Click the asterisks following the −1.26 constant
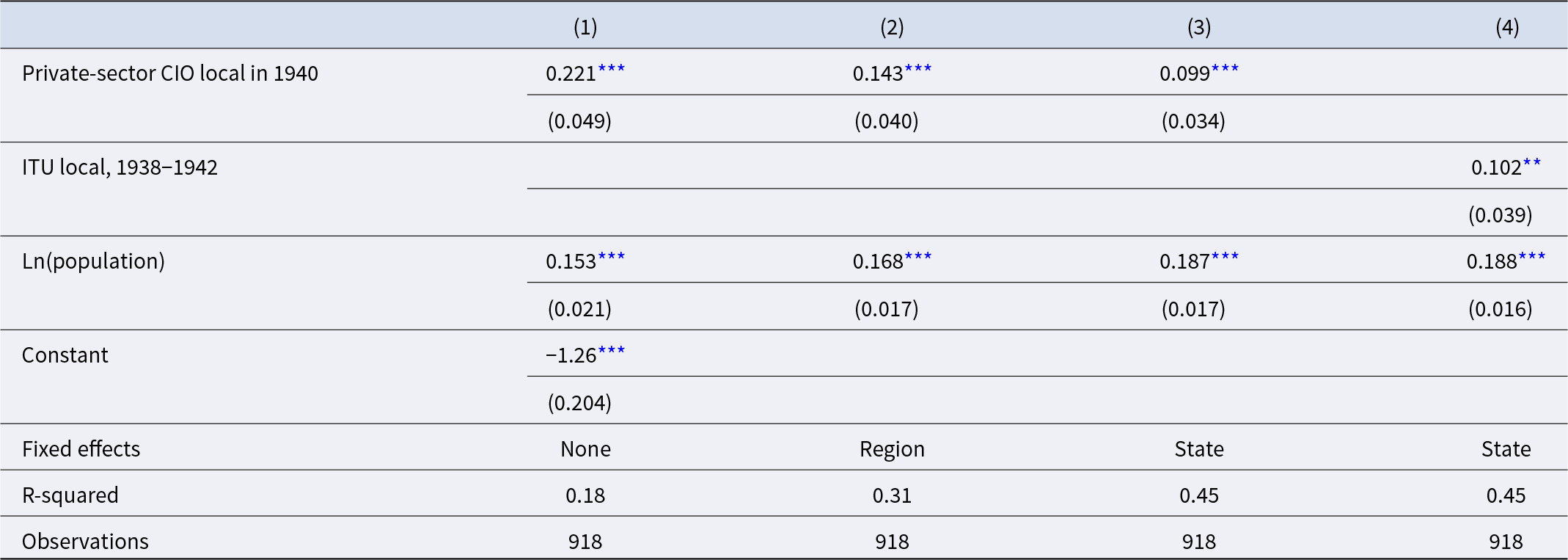 [x=612, y=351]
